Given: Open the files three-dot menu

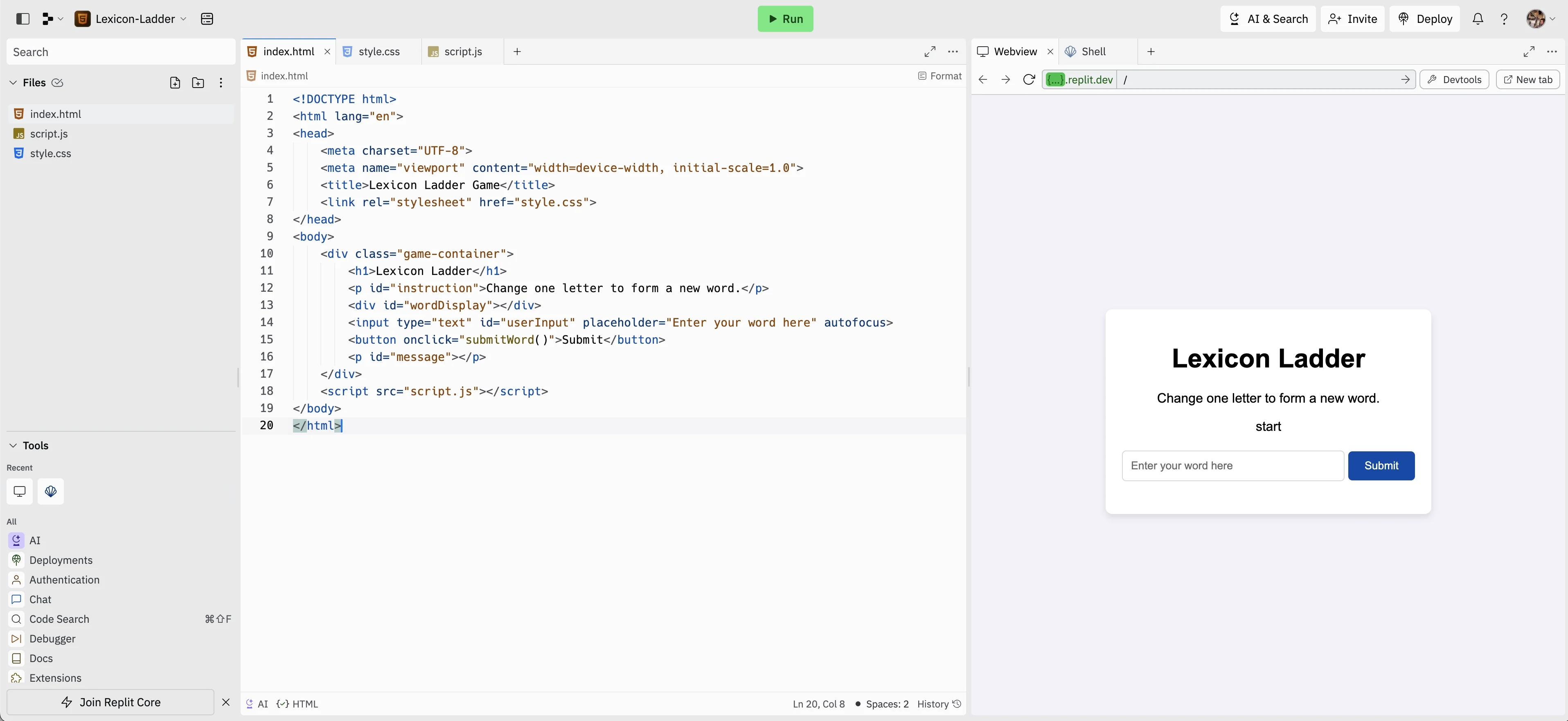Looking at the screenshot, I should pyautogui.click(x=221, y=83).
